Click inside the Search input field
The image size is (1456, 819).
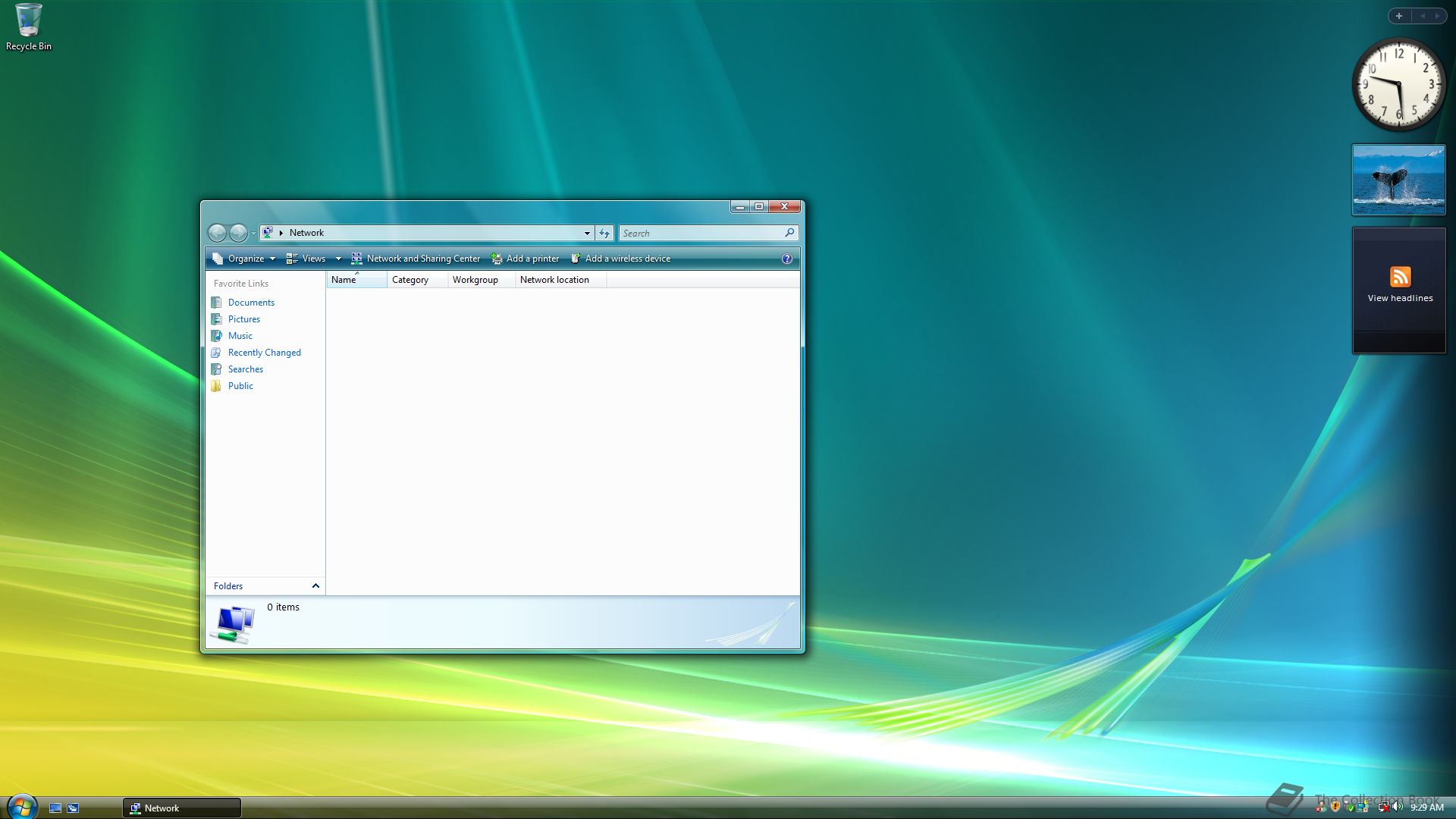click(x=698, y=233)
